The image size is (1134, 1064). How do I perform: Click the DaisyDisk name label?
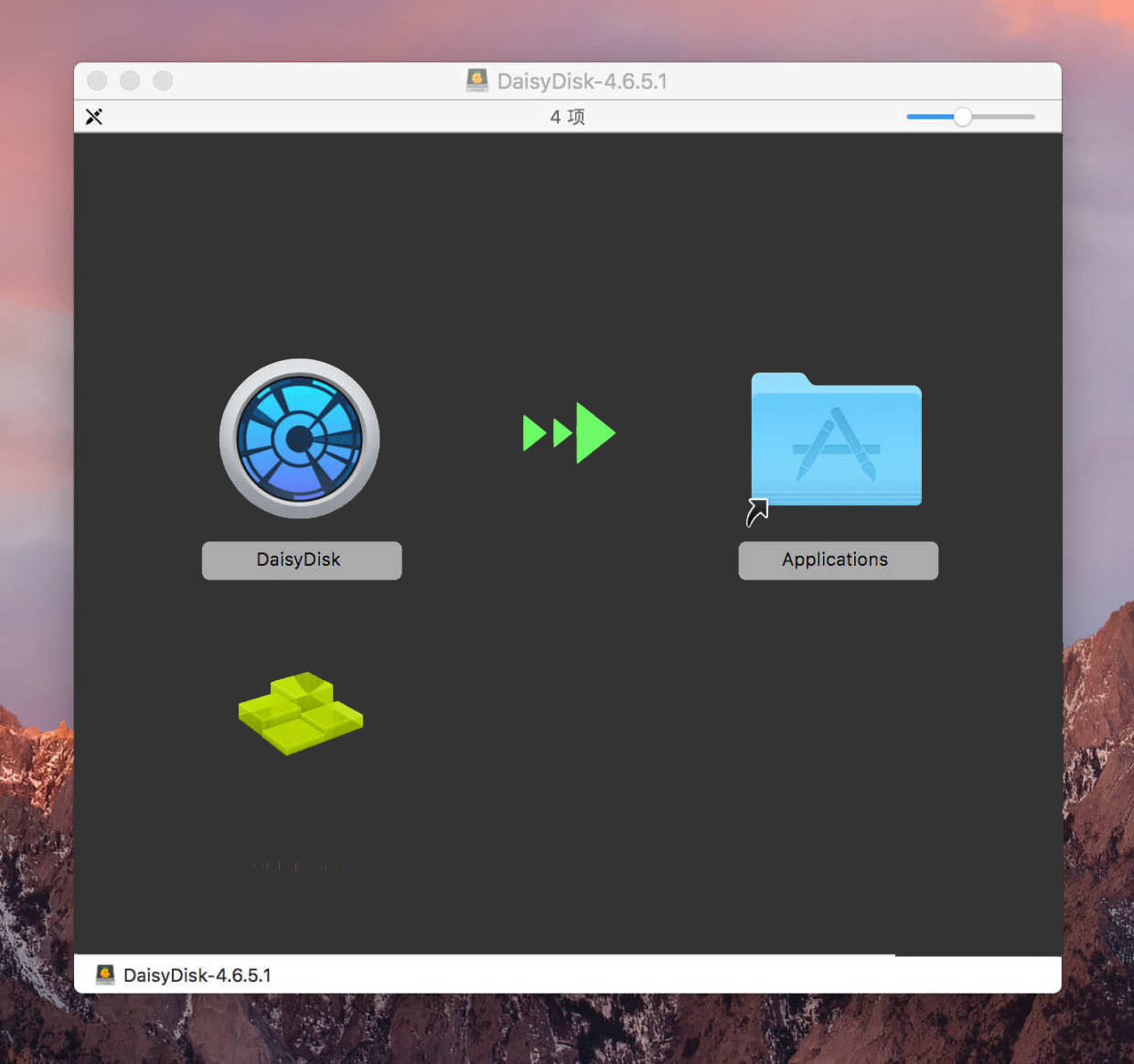[x=301, y=560]
